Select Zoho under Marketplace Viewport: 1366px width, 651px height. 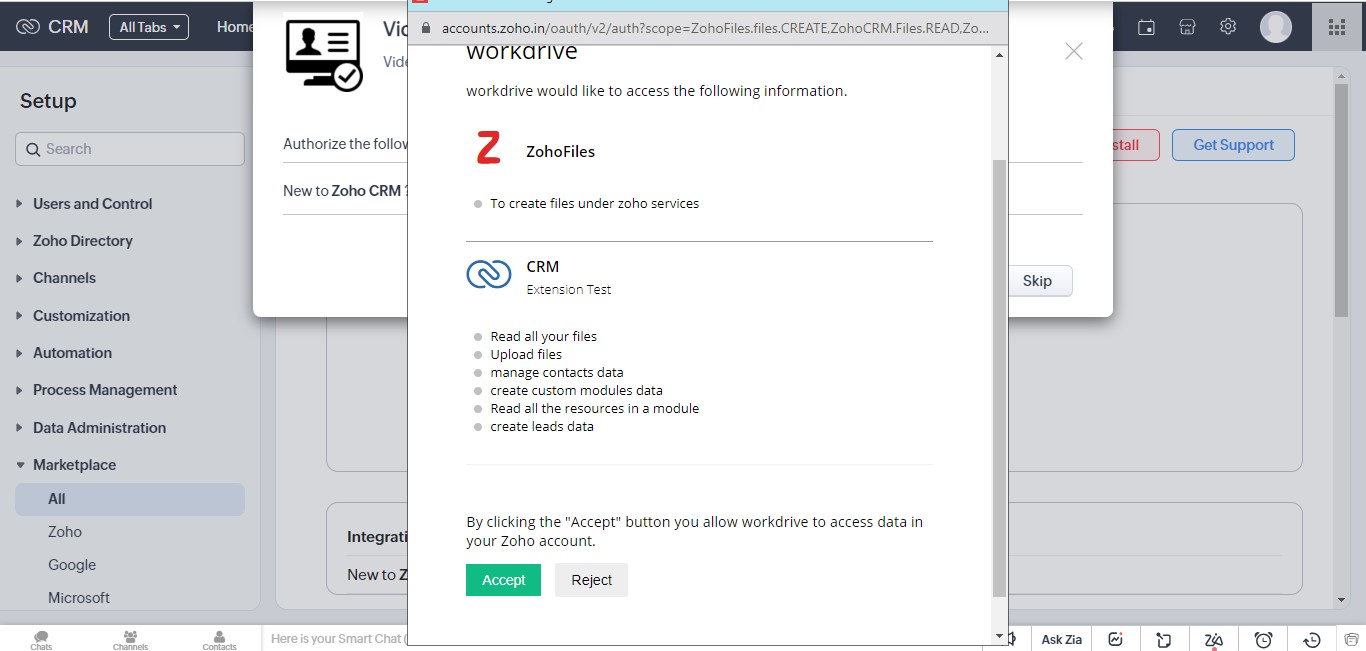coord(65,532)
